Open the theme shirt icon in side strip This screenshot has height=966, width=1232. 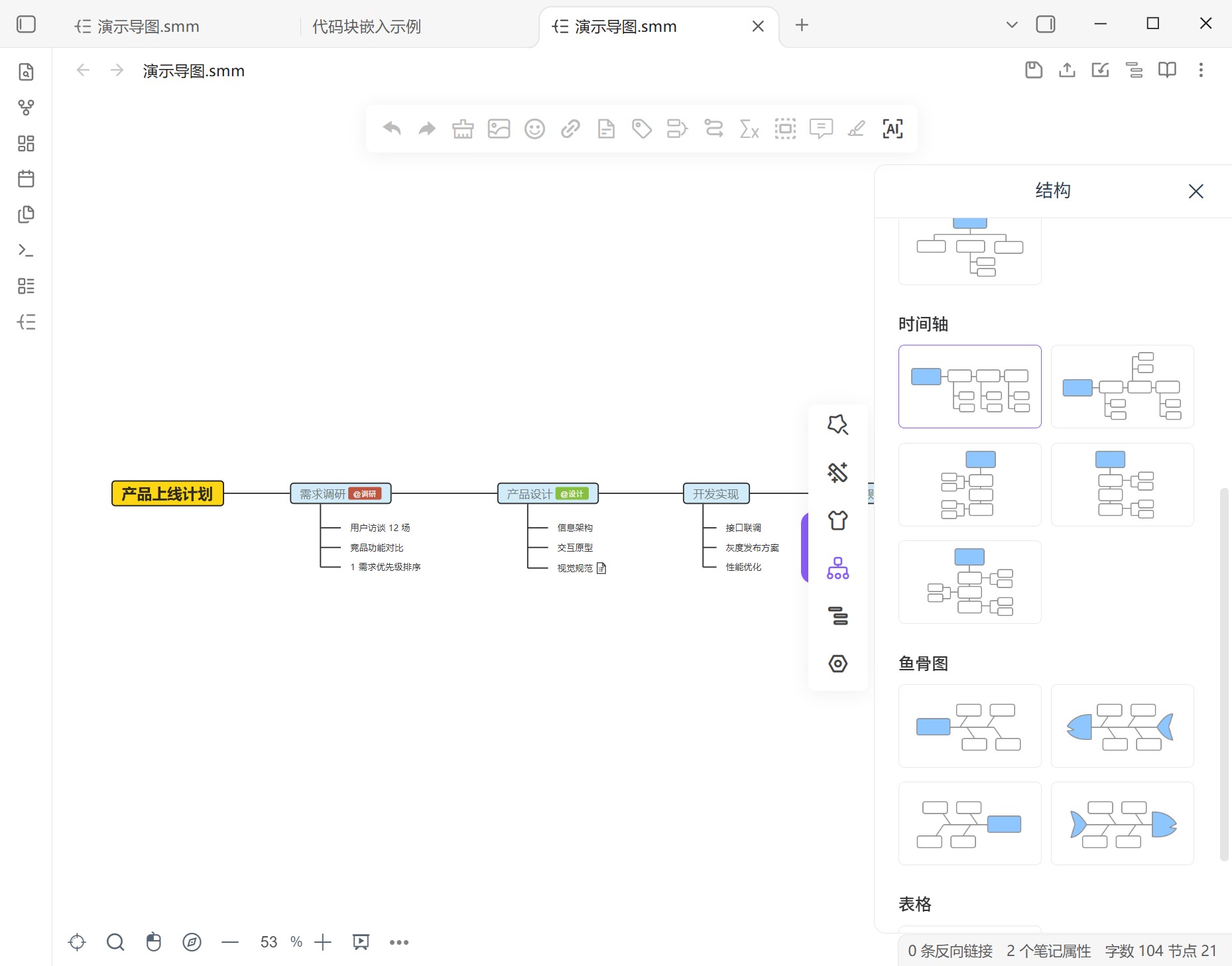point(838,520)
